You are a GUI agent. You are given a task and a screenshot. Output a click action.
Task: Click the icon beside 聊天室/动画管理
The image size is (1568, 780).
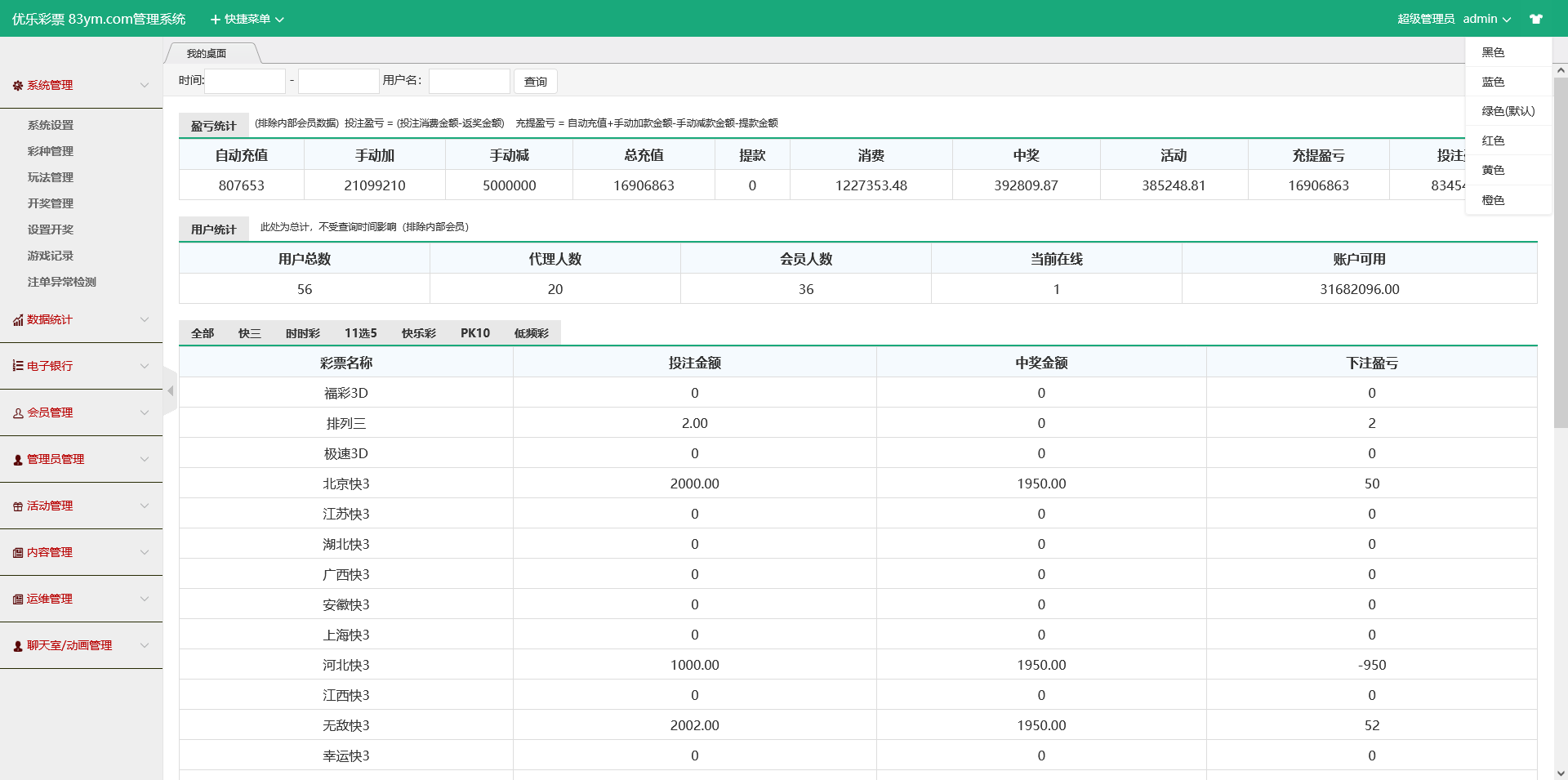(18, 646)
